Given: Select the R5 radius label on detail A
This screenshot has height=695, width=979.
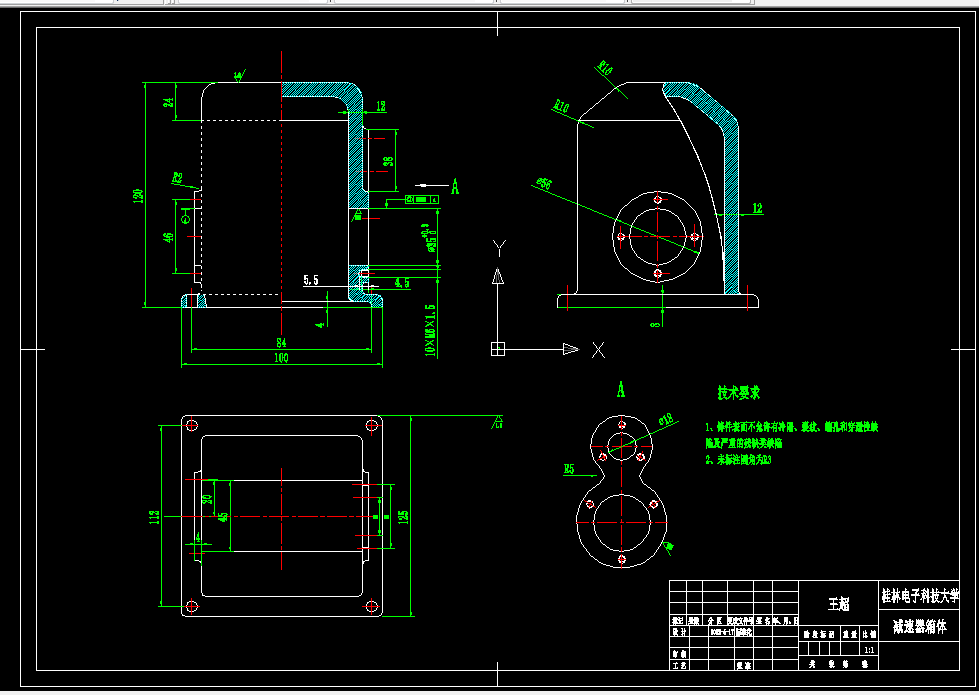Looking at the screenshot, I should pos(569,468).
